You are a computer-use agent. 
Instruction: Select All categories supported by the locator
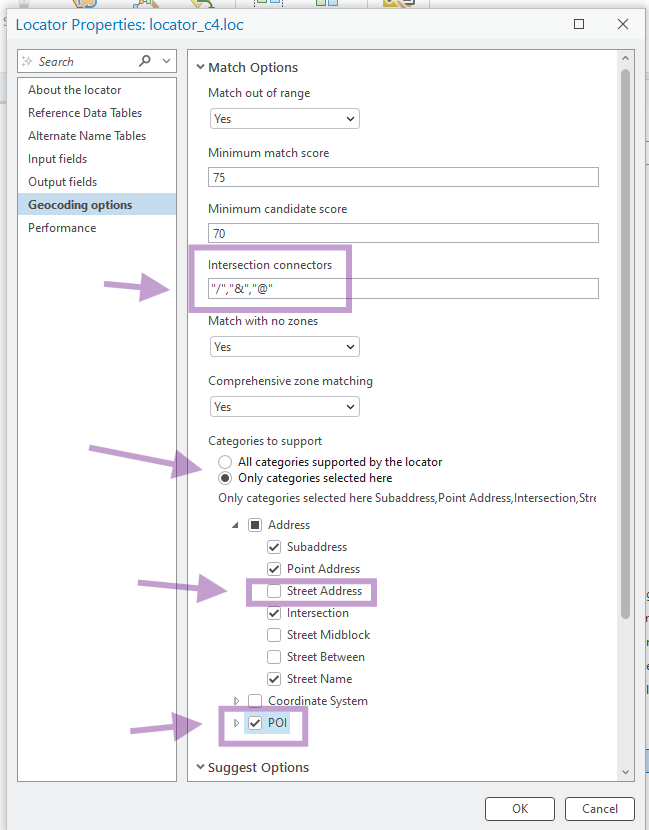click(225, 462)
